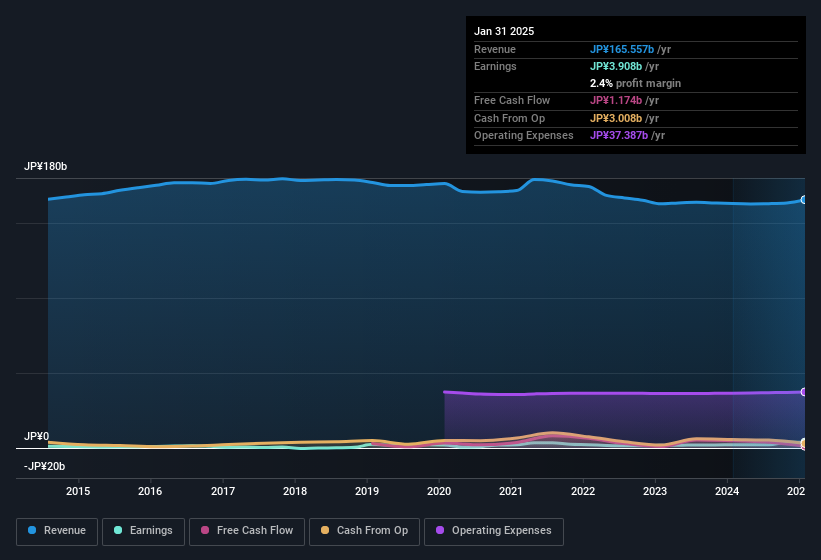Click the Cash From Op end-point marker
The height and width of the screenshot is (560, 821).
click(804, 443)
